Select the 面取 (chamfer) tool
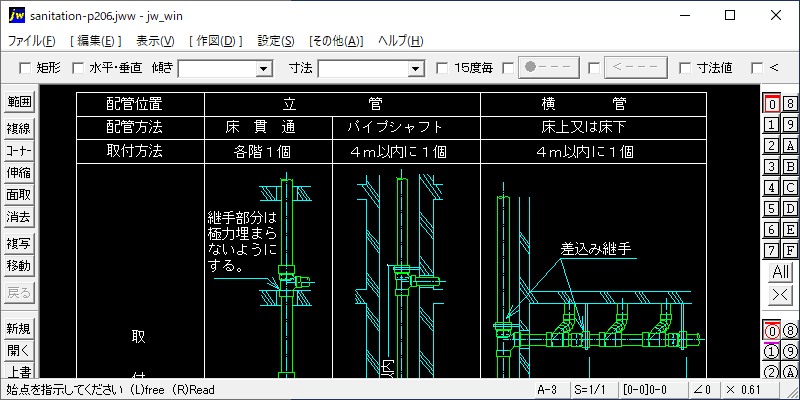 [x=19, y=195]
